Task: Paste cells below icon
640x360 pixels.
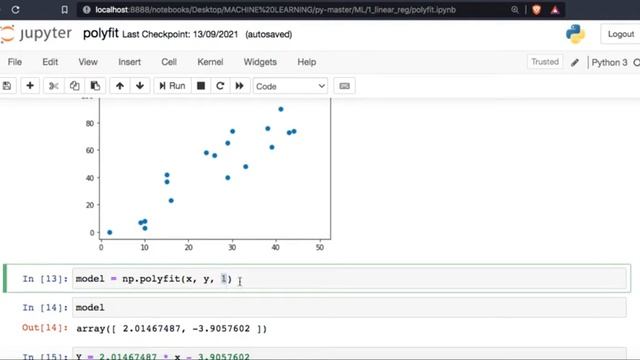Action: tap(95, 86)
